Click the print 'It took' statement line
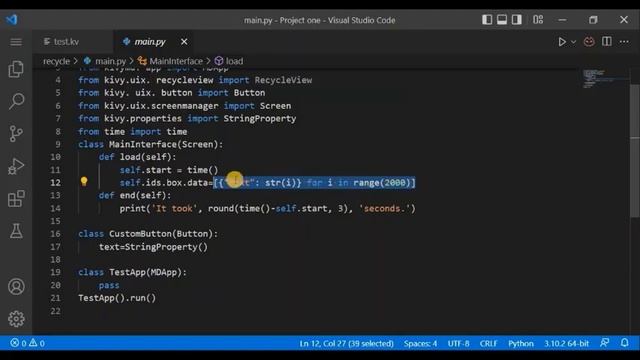 click(x=267, y=209)
